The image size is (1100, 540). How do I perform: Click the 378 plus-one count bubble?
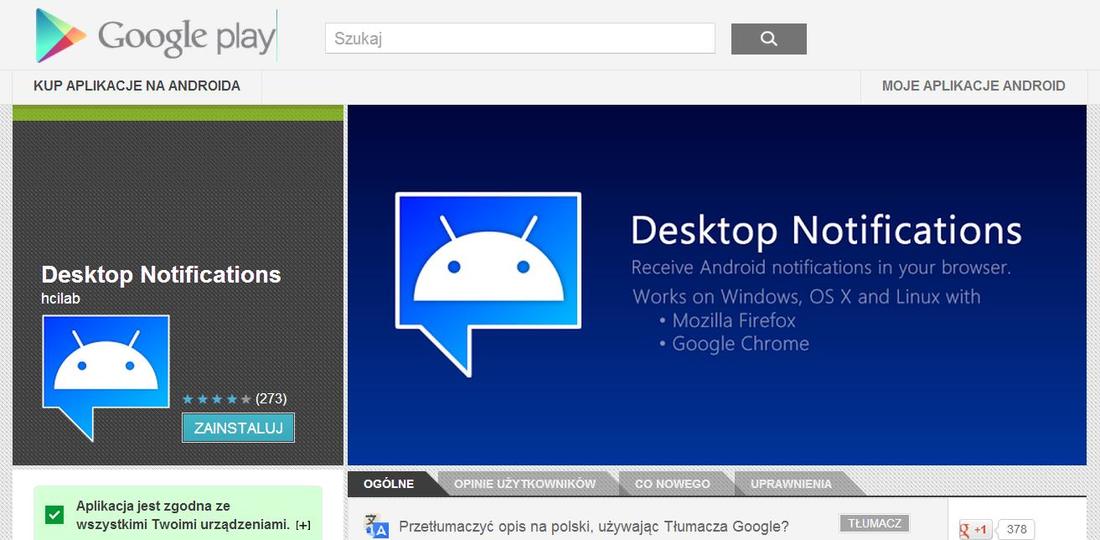(x=1016, y=529)
